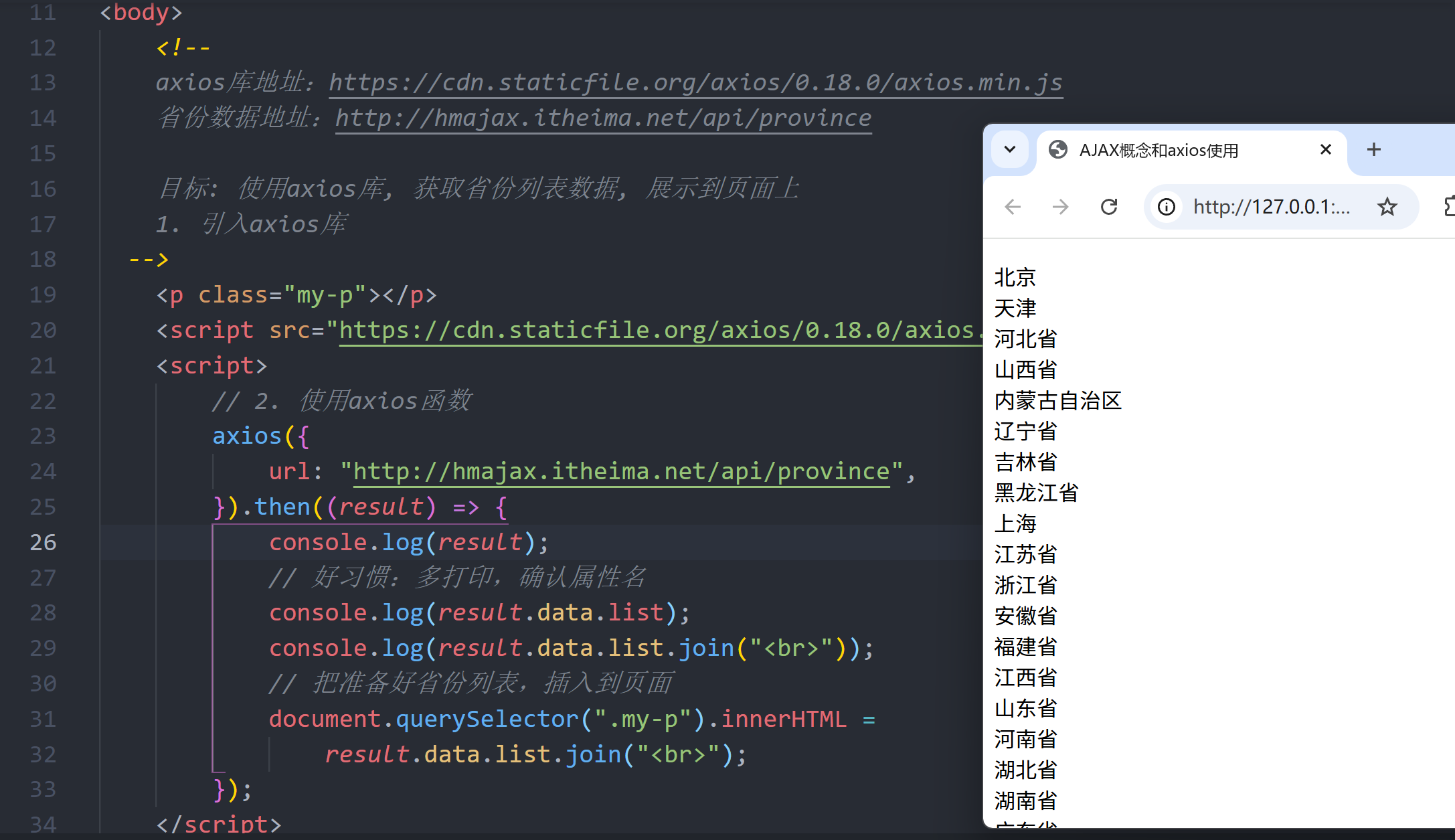Click the browser back arrow
The height and width of the screenshot is (840, 1455).
pos(1013,207)
